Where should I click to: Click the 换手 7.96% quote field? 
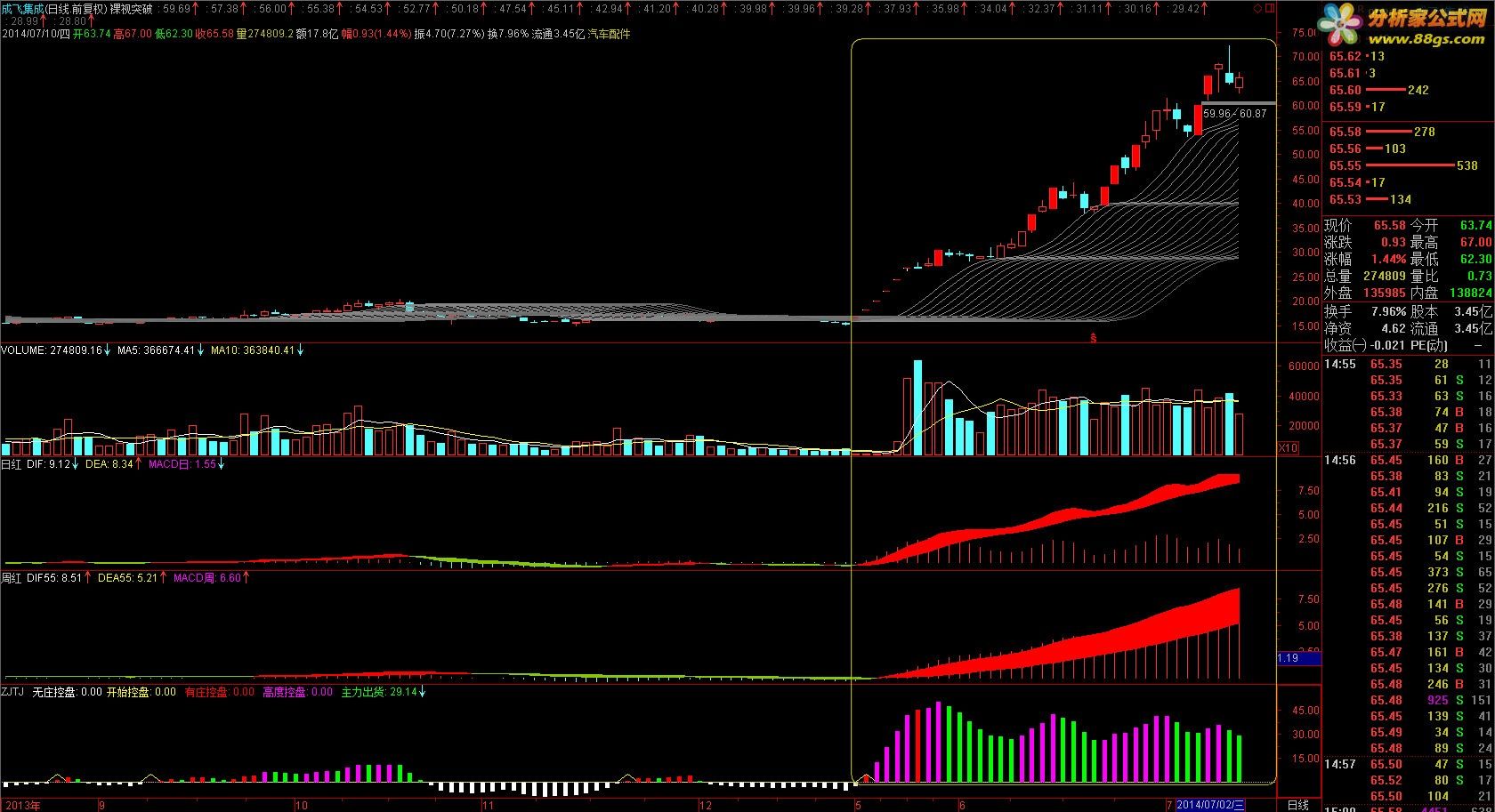(1365, 312)
